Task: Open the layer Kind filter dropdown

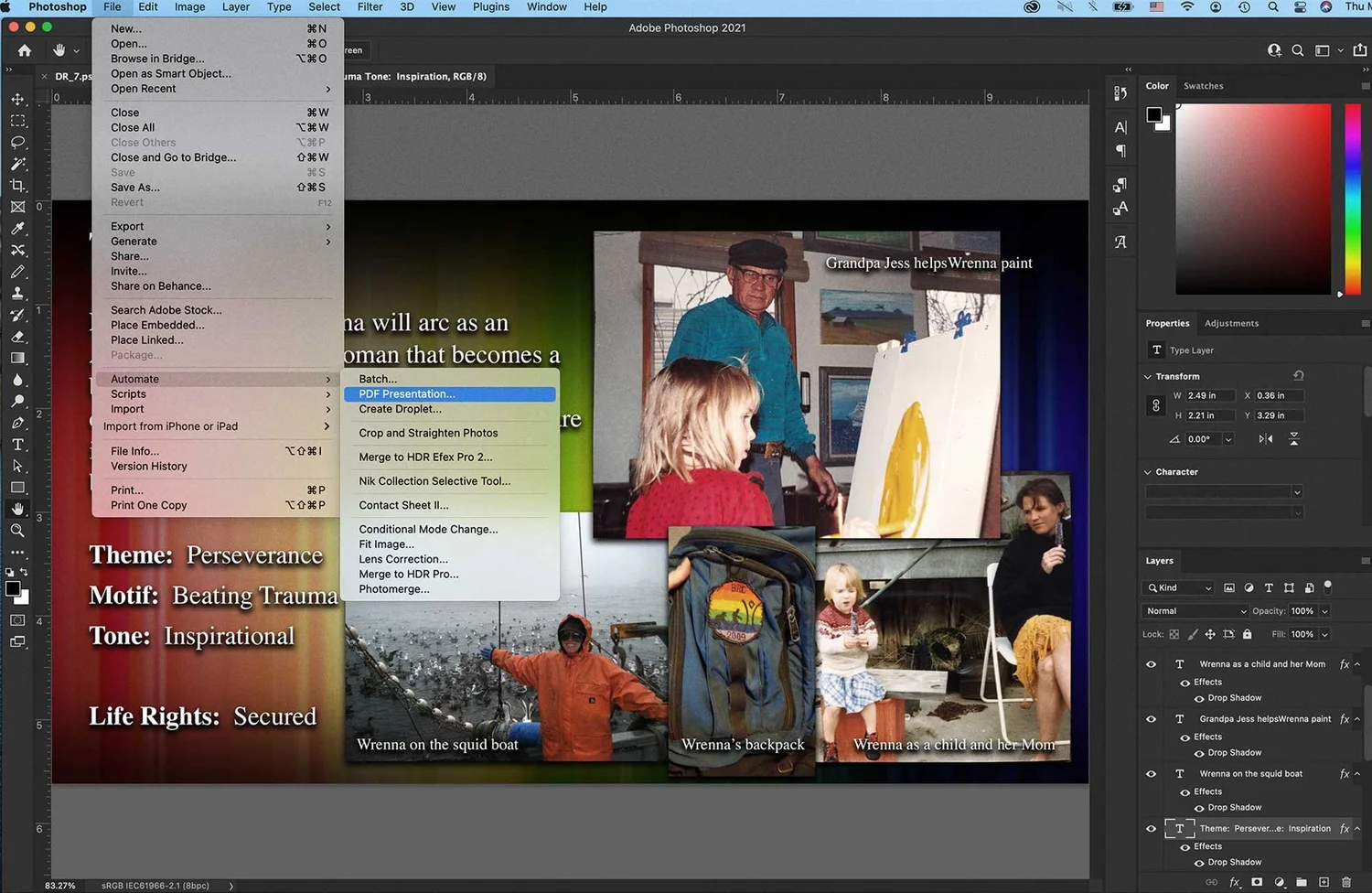Action: pyautogui.click(x=1179, y=588)
